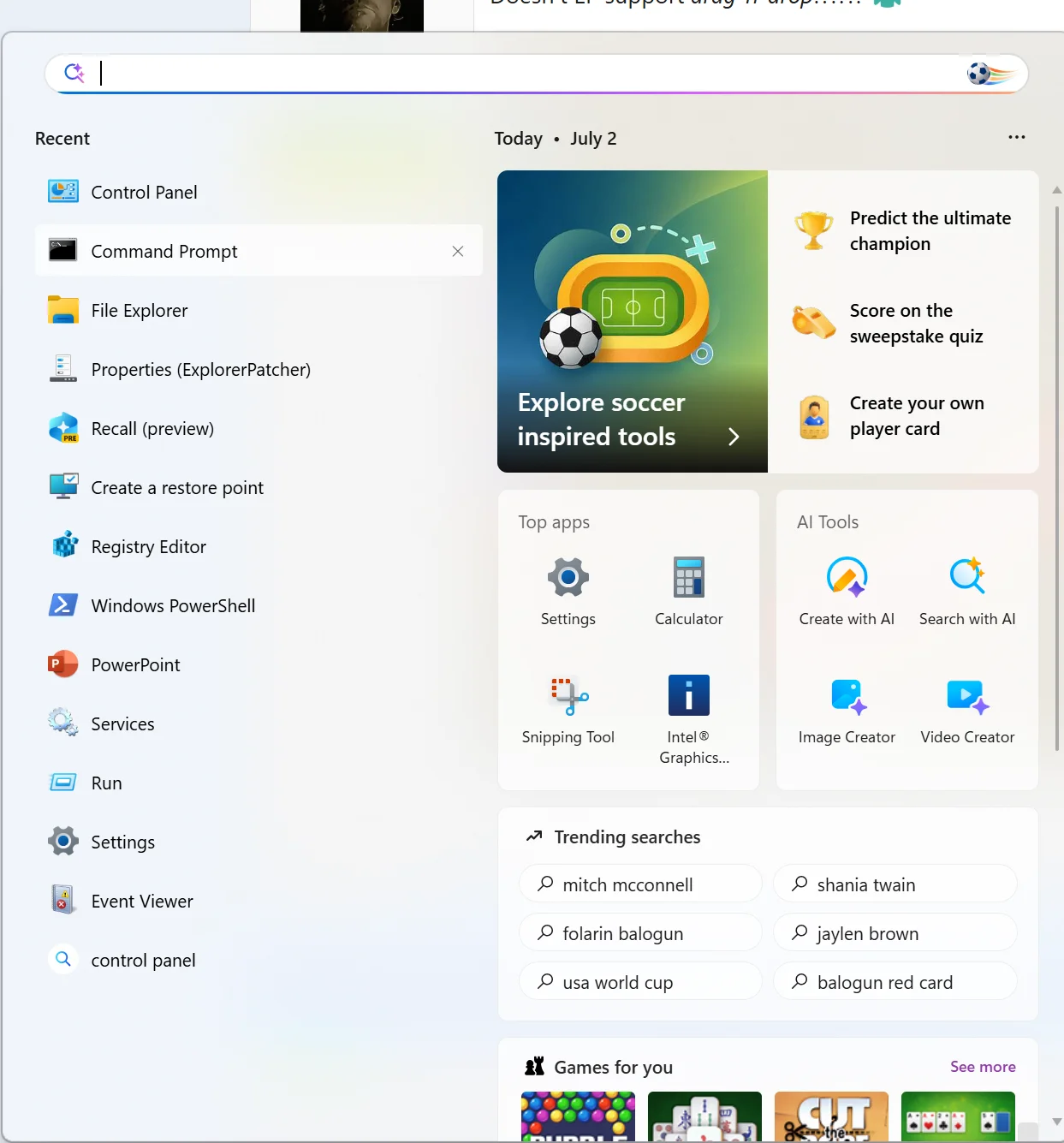Open the solitaire cards game thumbnail
Screen dimensions: 1064x1143
coord(958,1116)
